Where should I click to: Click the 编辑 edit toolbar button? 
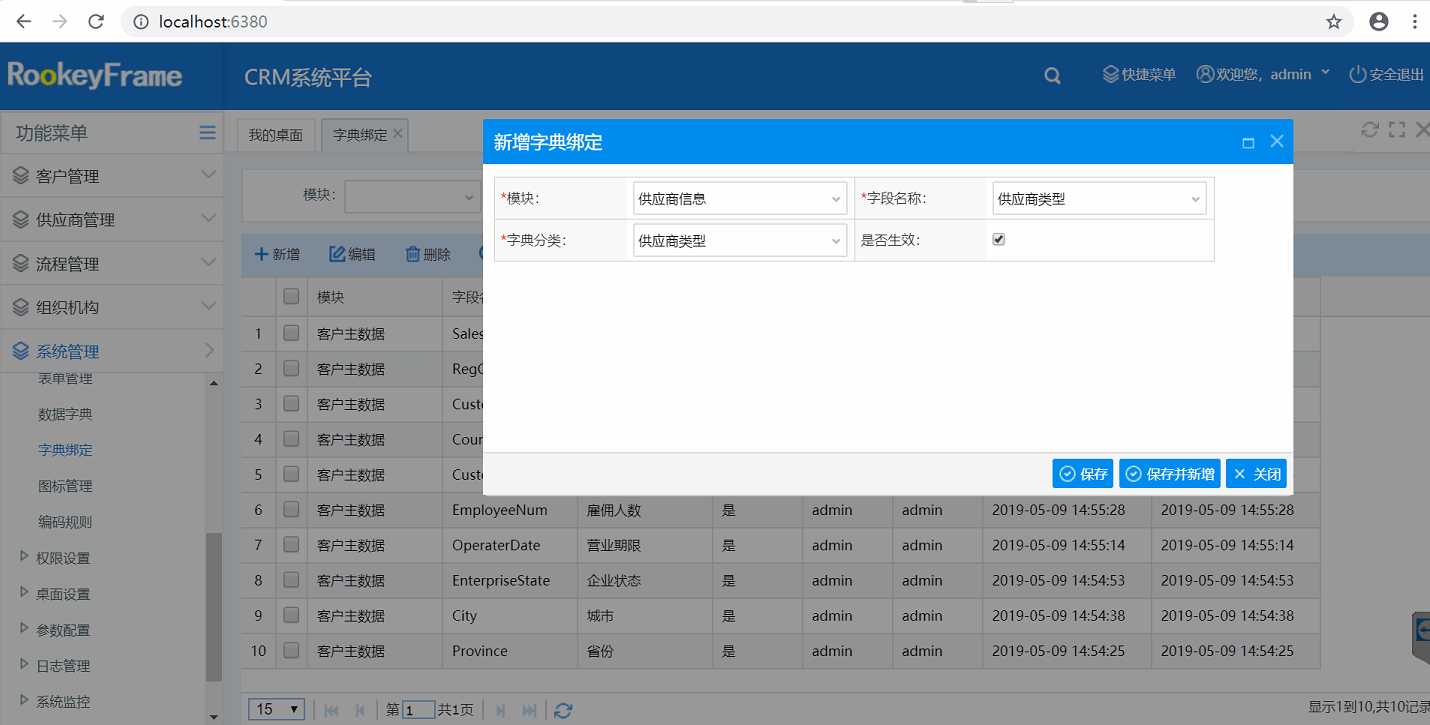pyautogui.click(x=352, y=254)
